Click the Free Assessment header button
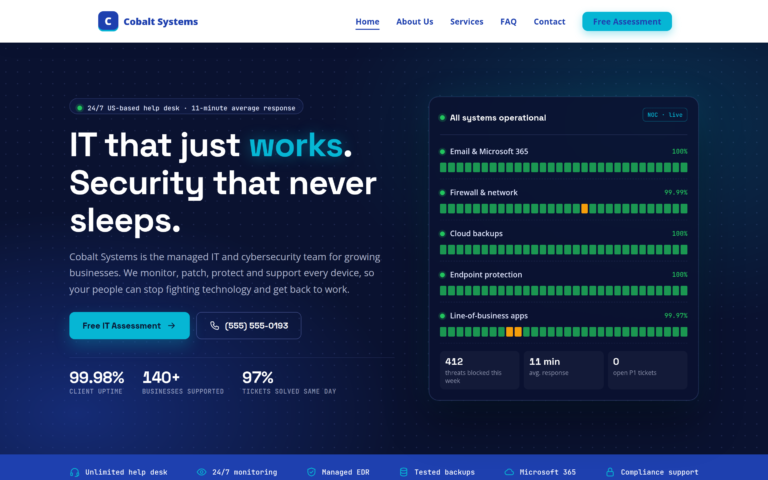The height and width of the screenshot is (480, 768). (x=627, y=22)
